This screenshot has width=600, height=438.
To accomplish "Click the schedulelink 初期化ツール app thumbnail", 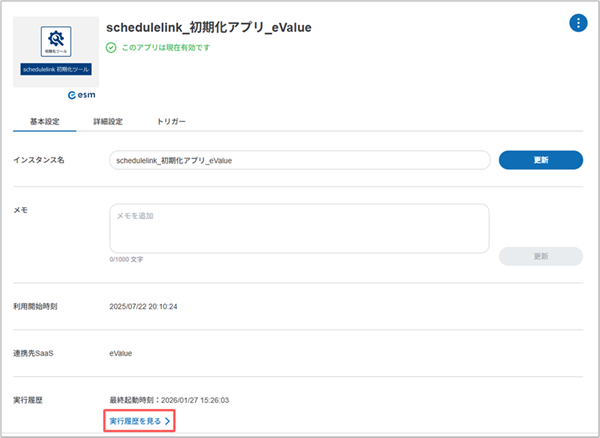I will (56, 52).
